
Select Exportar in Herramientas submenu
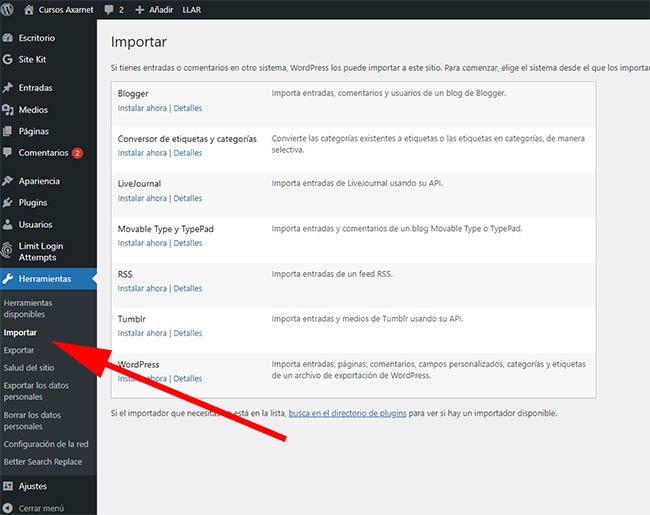[x=19, y=350]
